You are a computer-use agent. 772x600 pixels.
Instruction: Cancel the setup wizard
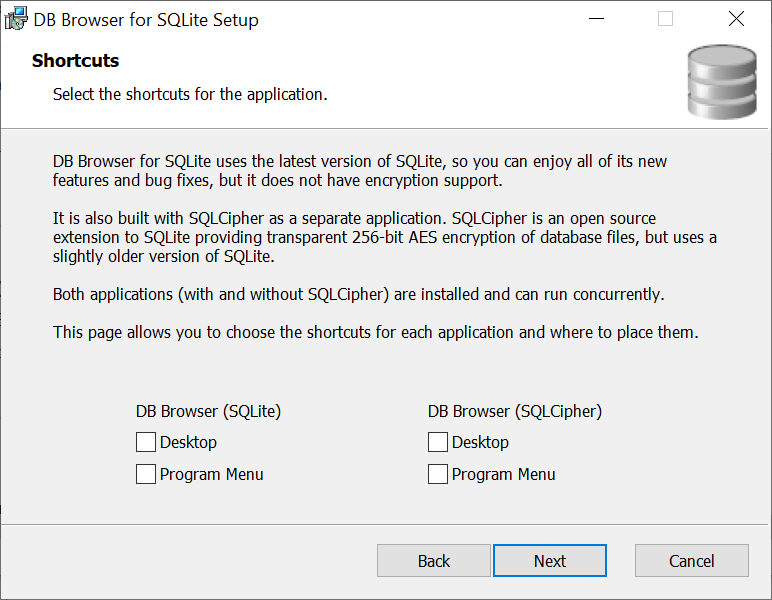coord(692,561)
